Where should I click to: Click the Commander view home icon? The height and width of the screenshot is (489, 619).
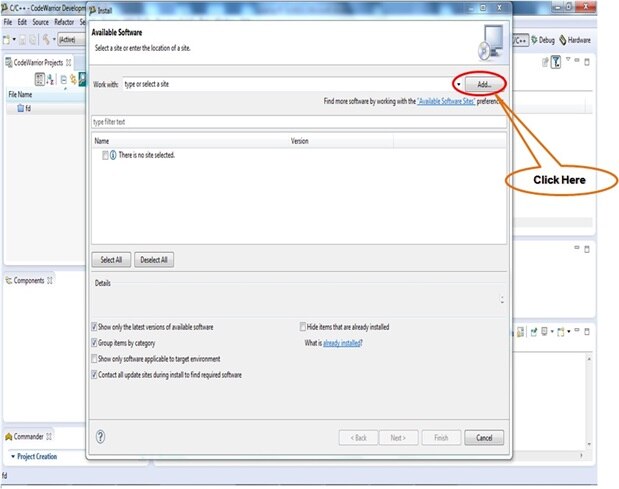[x=9, y=437]
